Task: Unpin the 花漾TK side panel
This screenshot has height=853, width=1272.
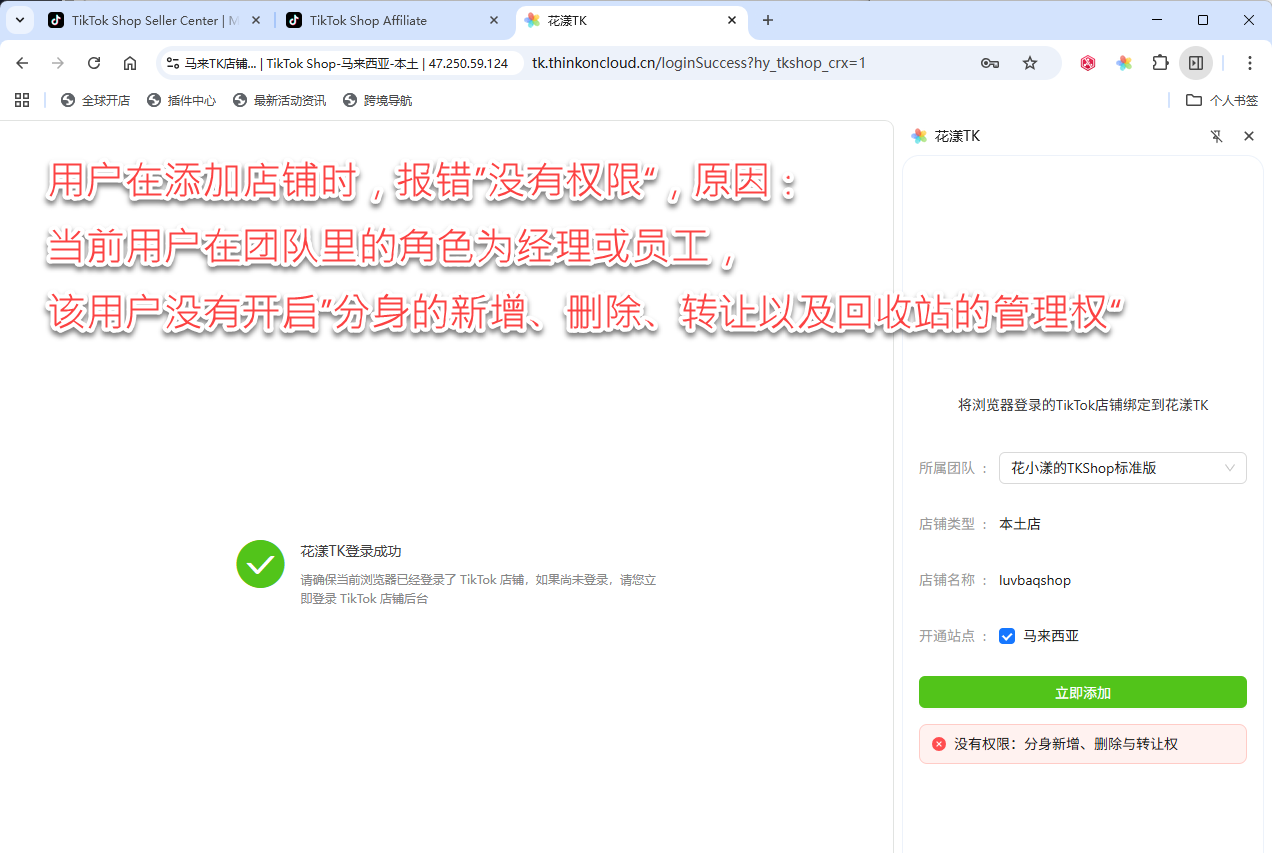Action: click(x=1217, y=136)
